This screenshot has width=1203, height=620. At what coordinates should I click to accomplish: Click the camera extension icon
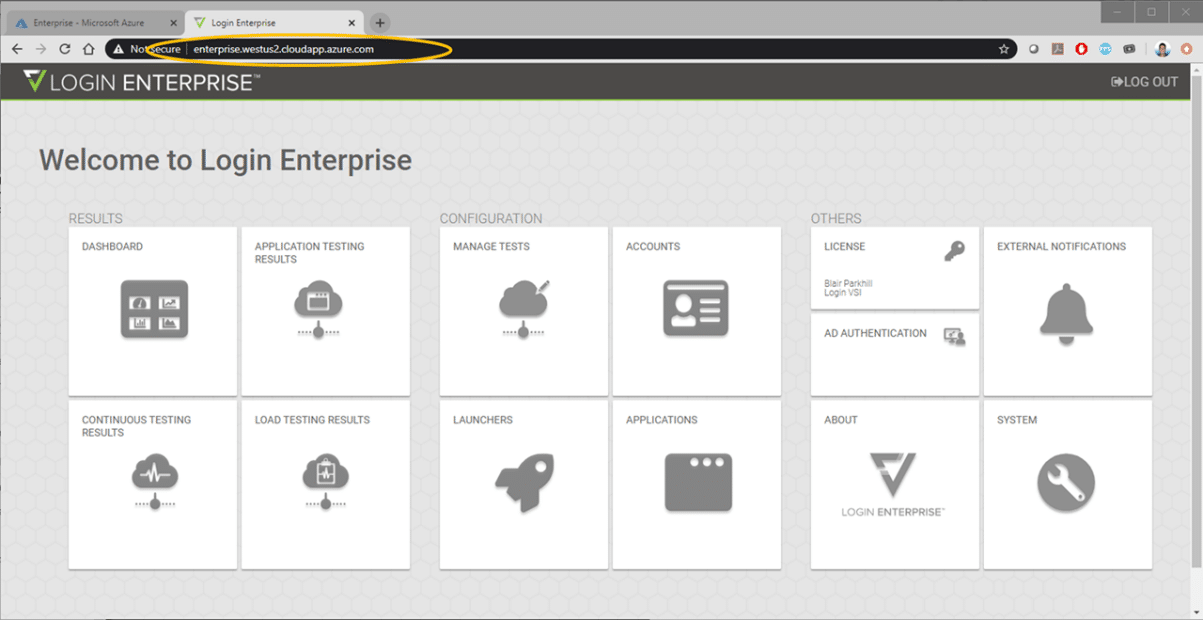1129,48
